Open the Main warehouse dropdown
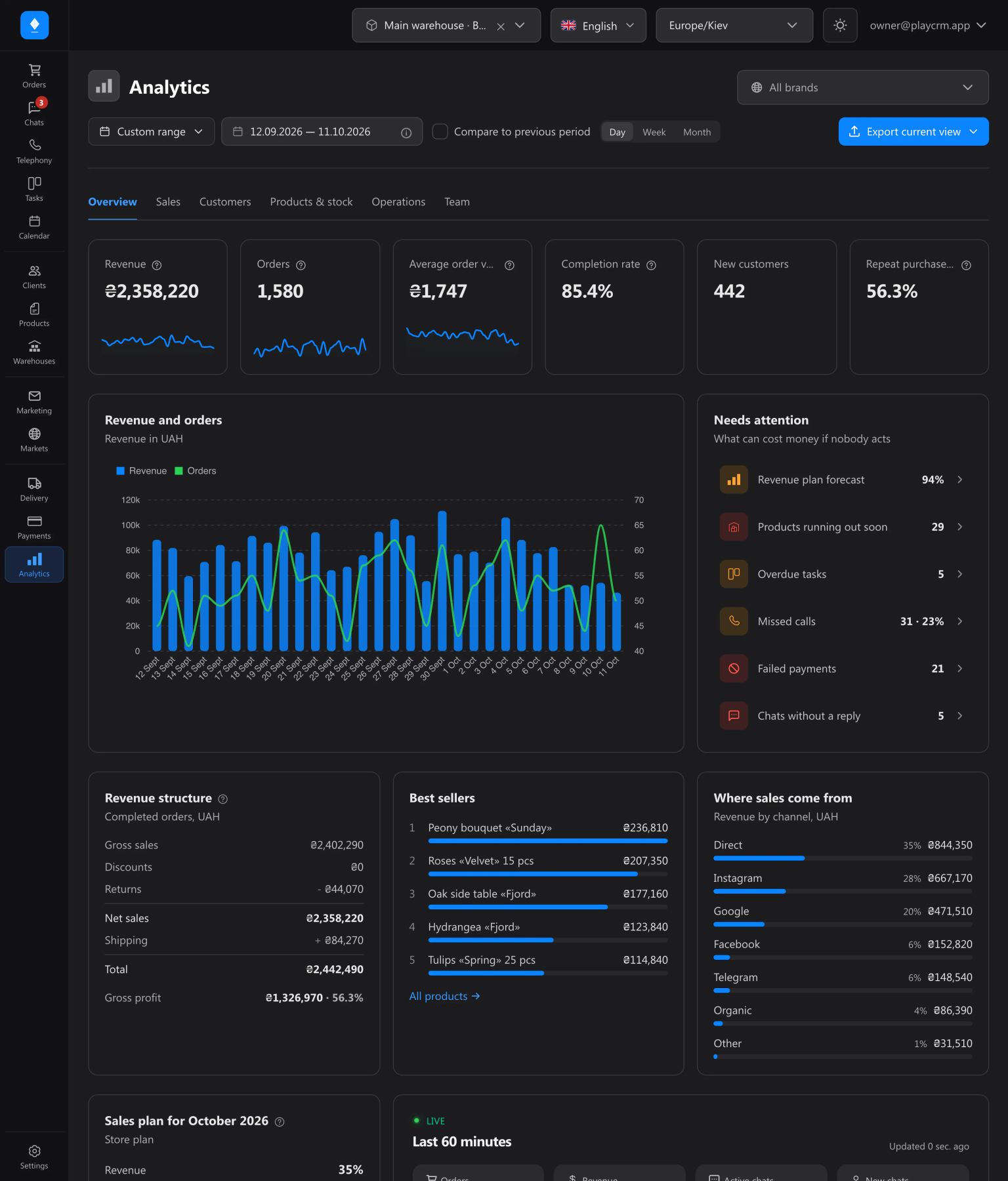 (x=446, y=26)
